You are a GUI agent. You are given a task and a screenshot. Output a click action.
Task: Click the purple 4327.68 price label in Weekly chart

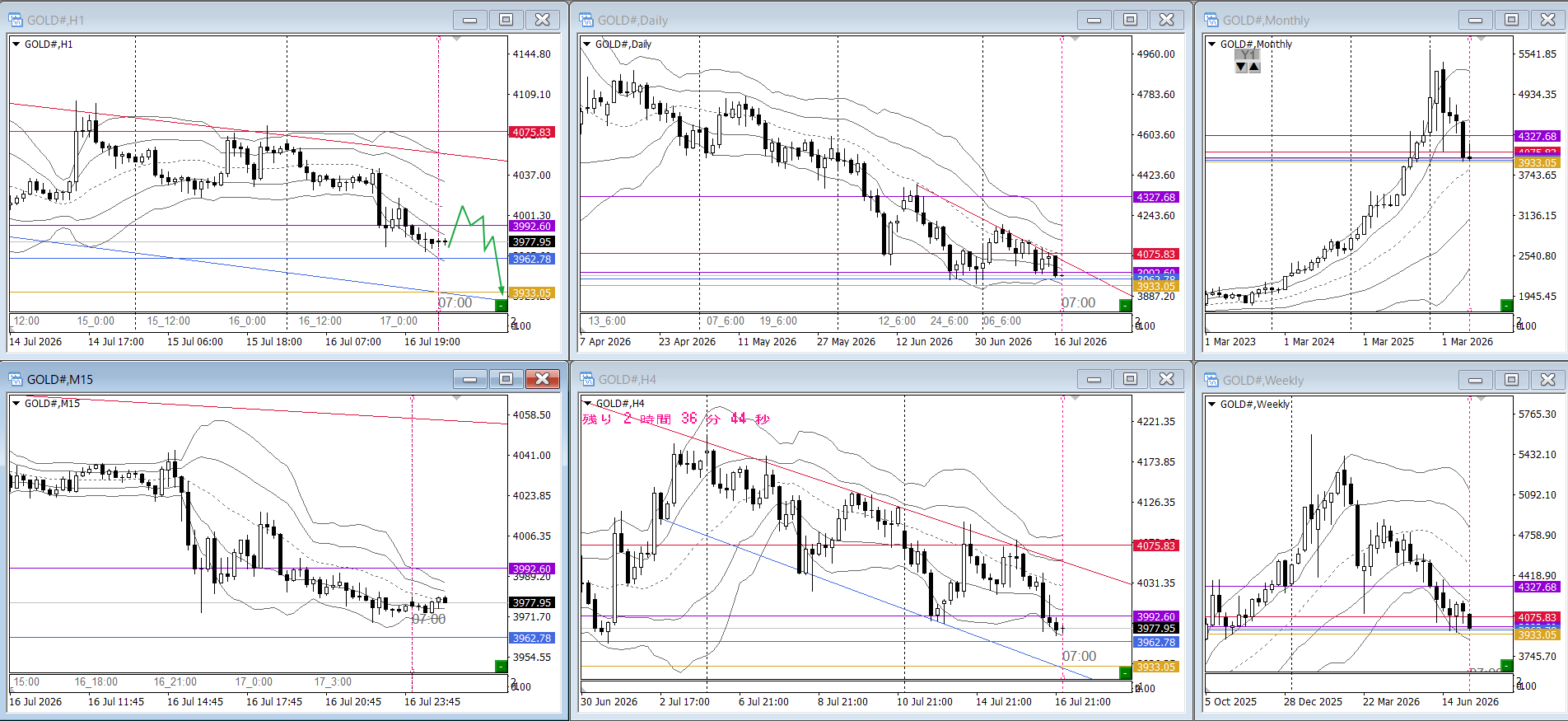[x=1537, y=588]
